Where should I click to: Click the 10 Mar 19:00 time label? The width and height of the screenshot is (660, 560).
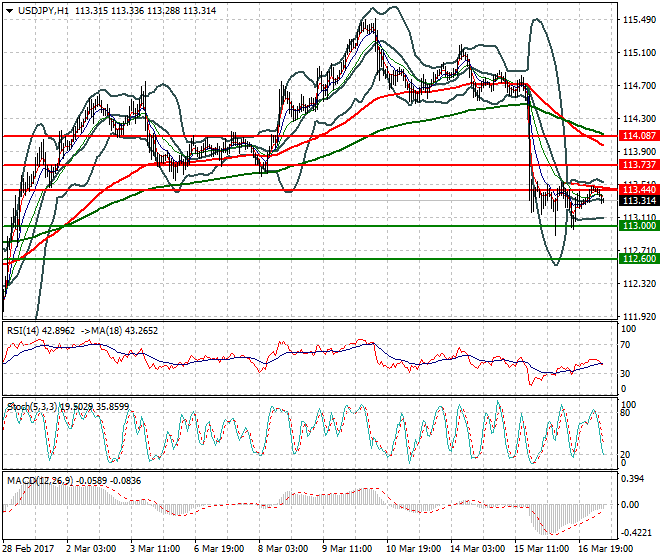coord(413,549)
